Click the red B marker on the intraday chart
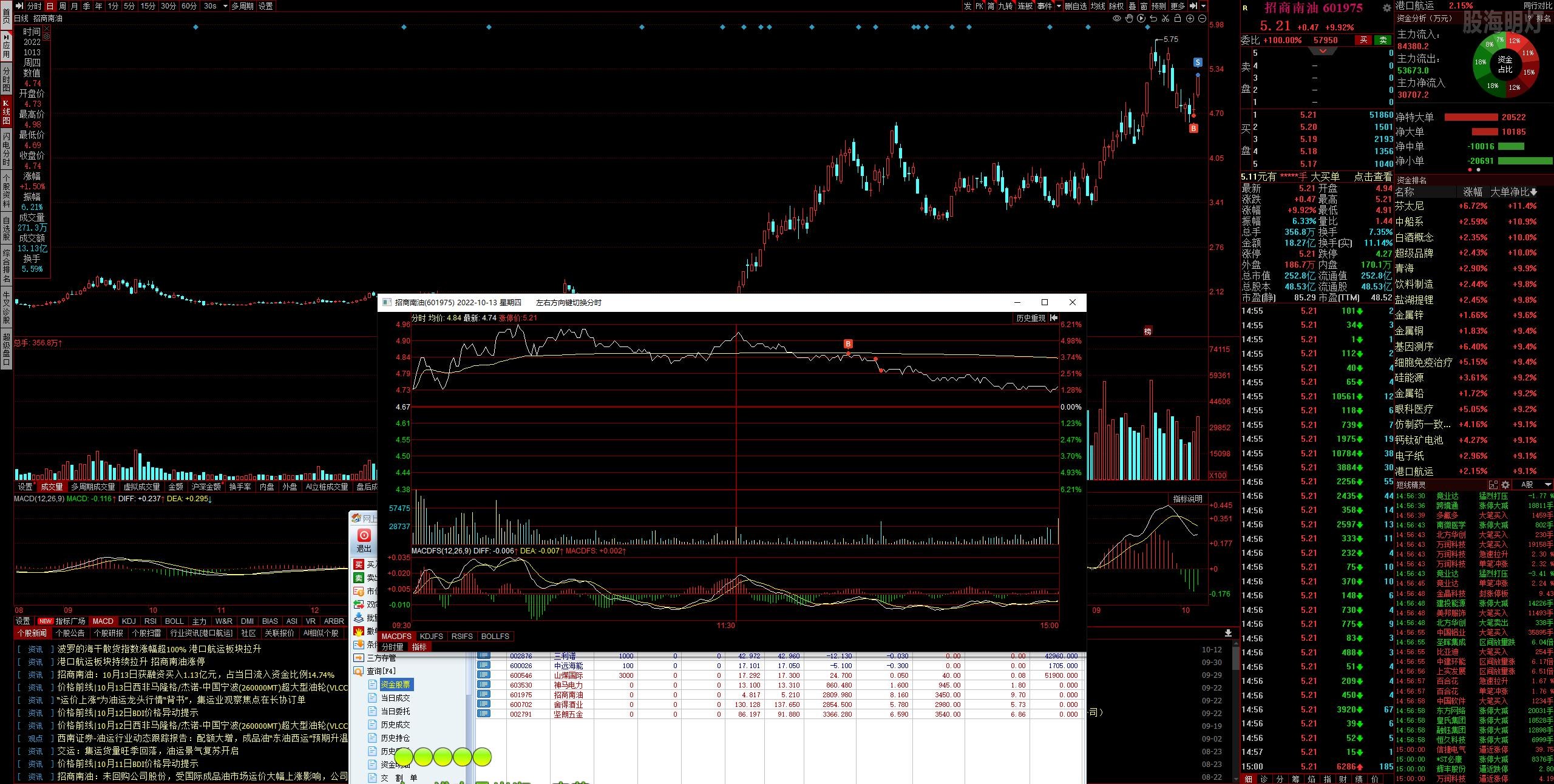 pos(849,344)
